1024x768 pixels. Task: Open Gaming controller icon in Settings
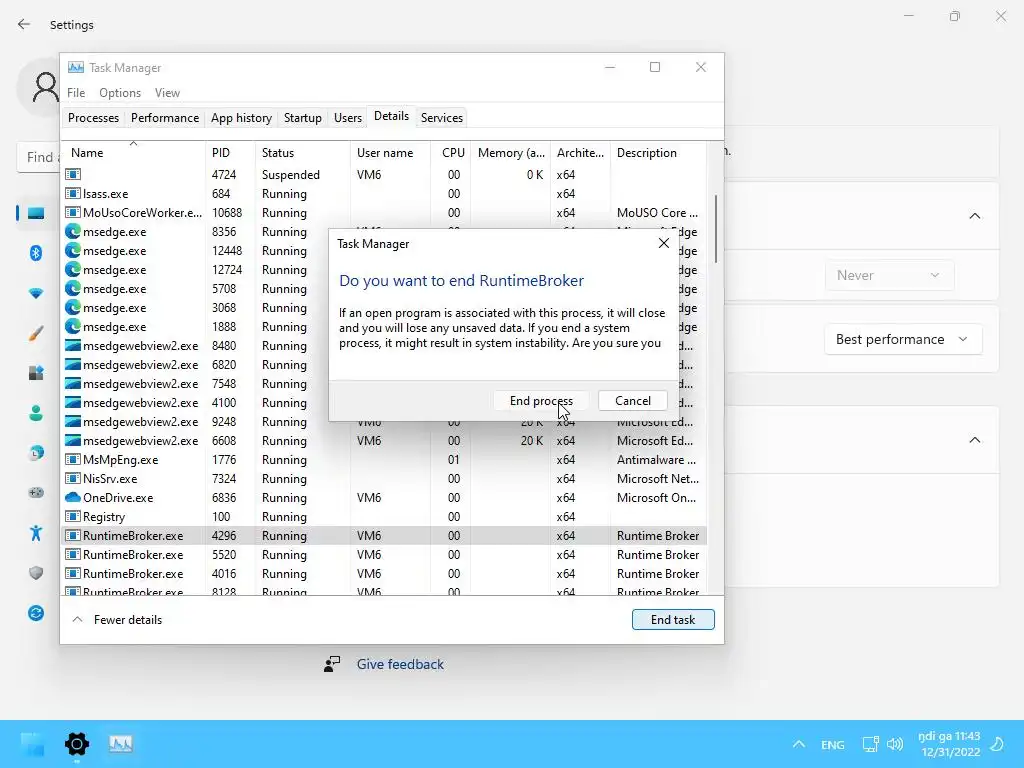click(x=36, y=492)
